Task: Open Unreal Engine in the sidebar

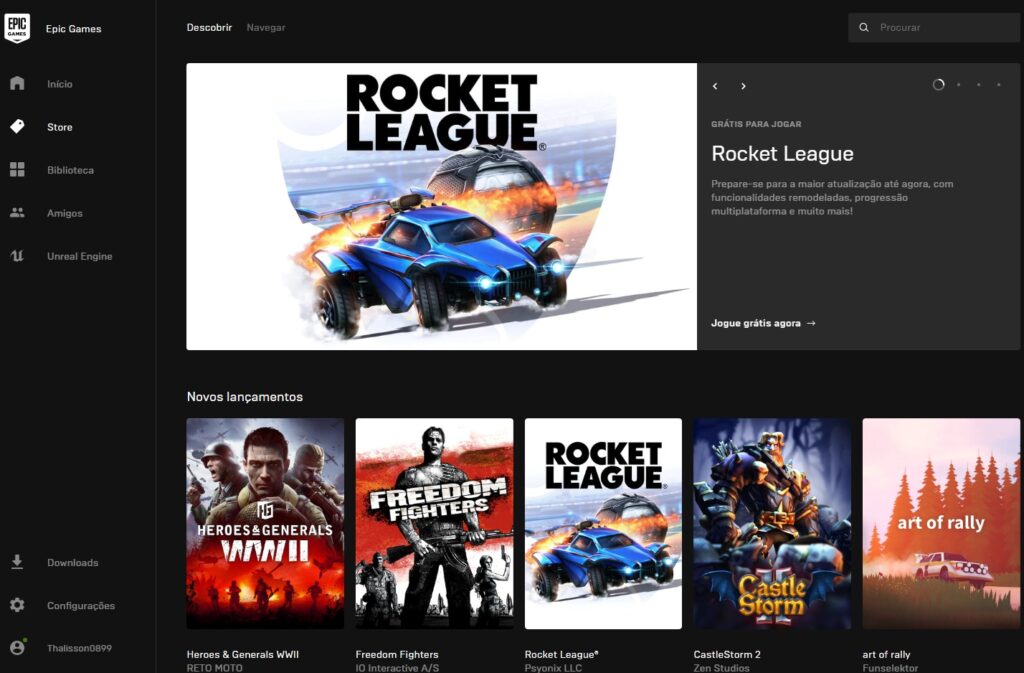Action: (80, 256)
